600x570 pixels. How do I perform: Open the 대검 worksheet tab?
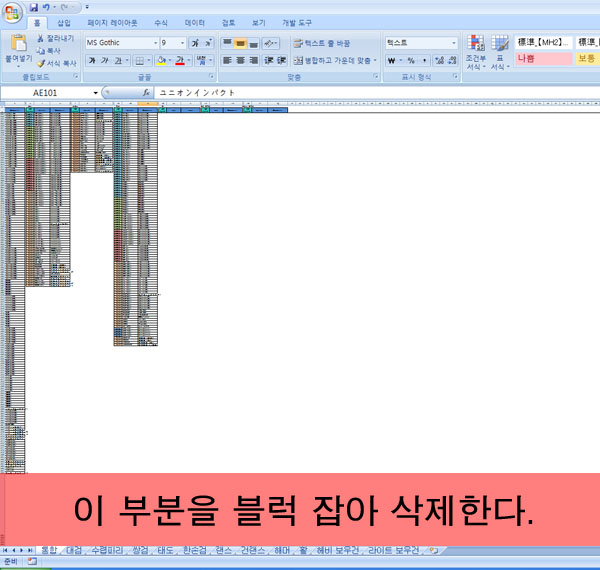coord(74,550)
